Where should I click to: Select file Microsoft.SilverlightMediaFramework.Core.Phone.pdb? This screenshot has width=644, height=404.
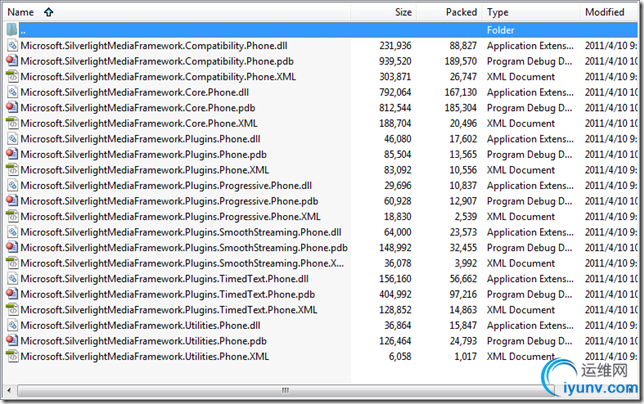point(138,108)
